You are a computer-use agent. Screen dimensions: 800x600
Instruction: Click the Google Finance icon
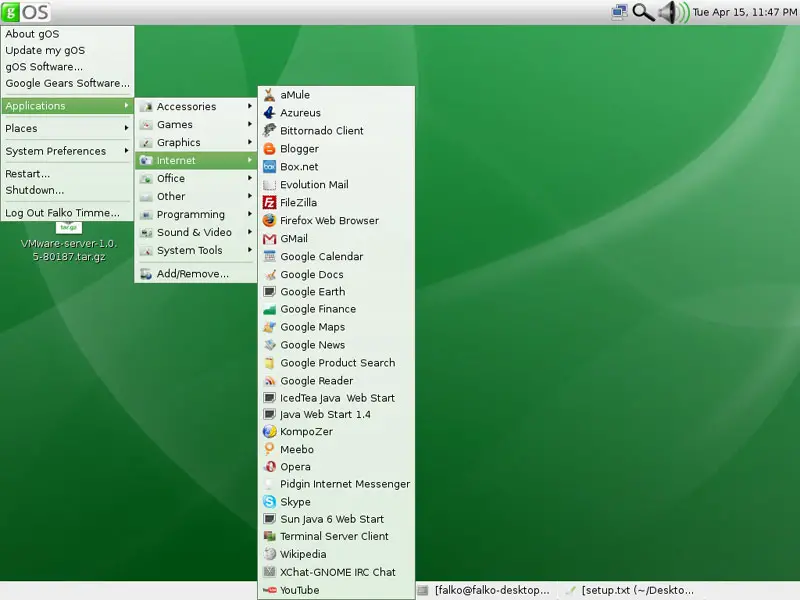point(269,309)
